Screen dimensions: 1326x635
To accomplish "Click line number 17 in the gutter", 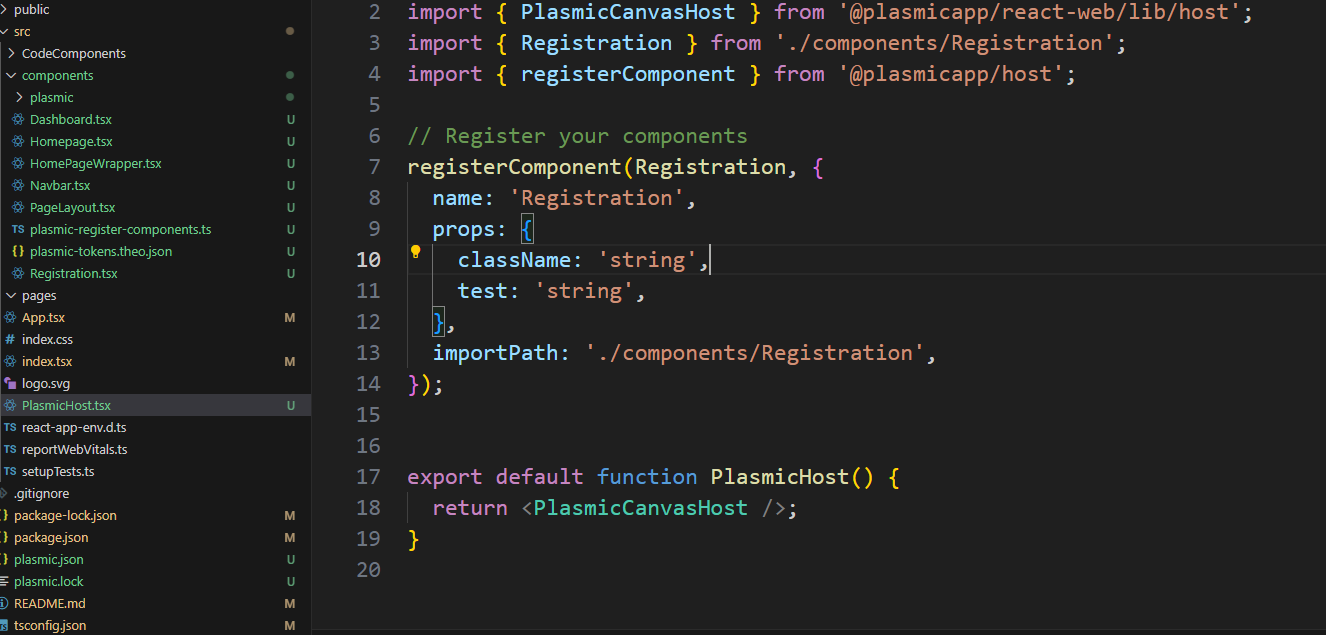I will pyautogui.click(x=368, y=477).
